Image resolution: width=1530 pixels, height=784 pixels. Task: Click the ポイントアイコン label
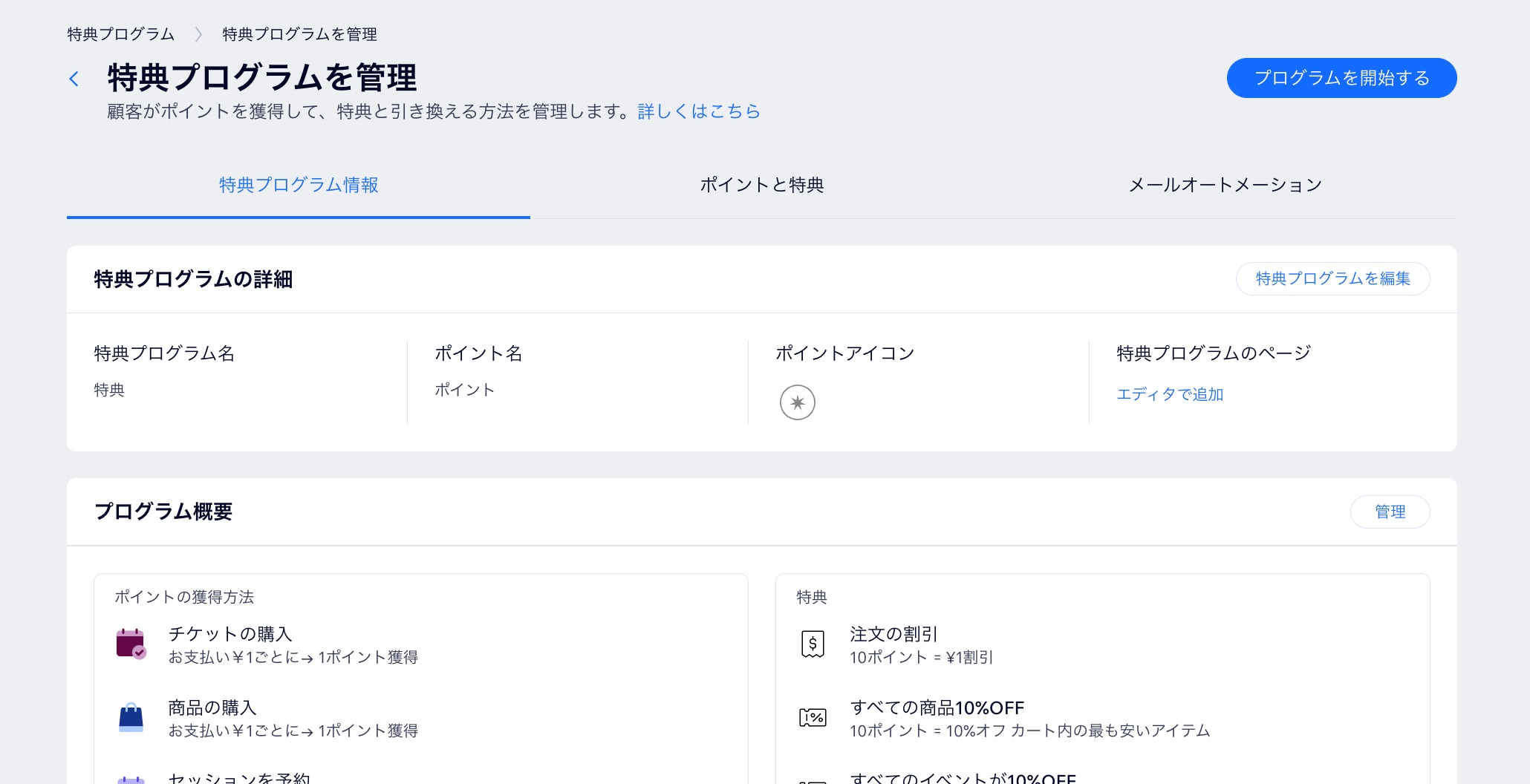pyautogui.click(x=844, y=353)
